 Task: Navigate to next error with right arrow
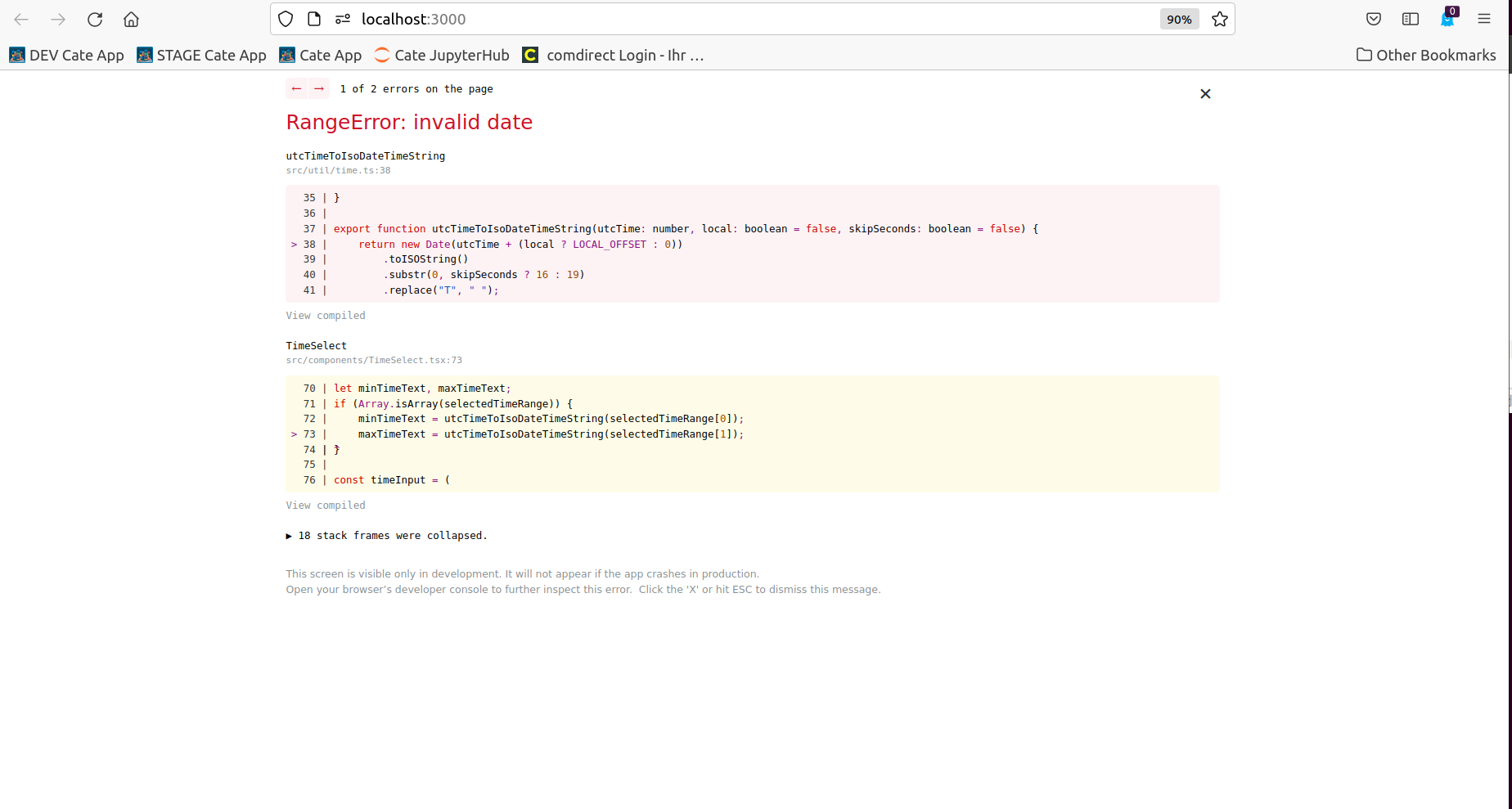pos(318,88)
